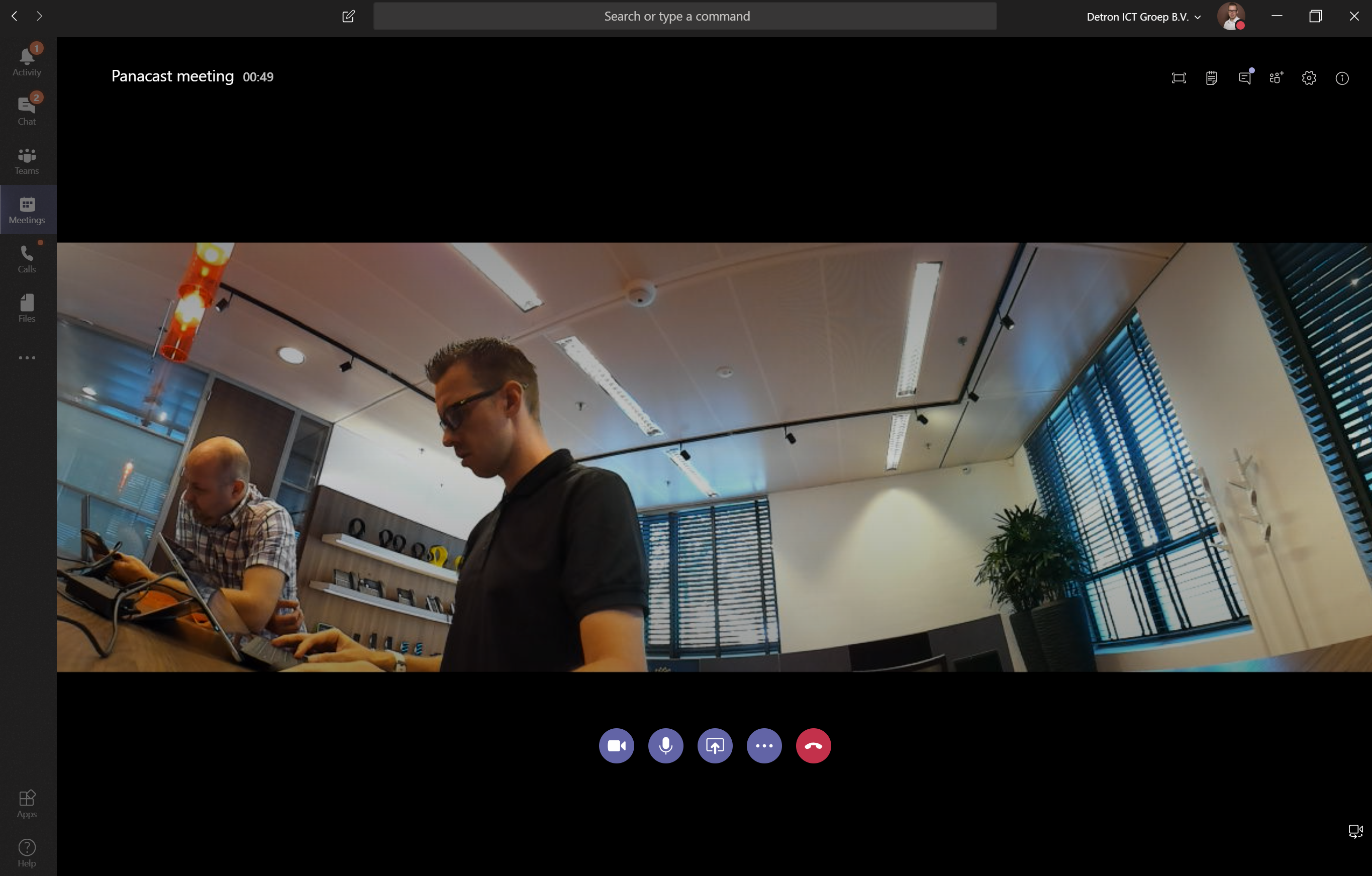Open the add participants panel
The image size is (1372, 876).
tap(1277, 78)
